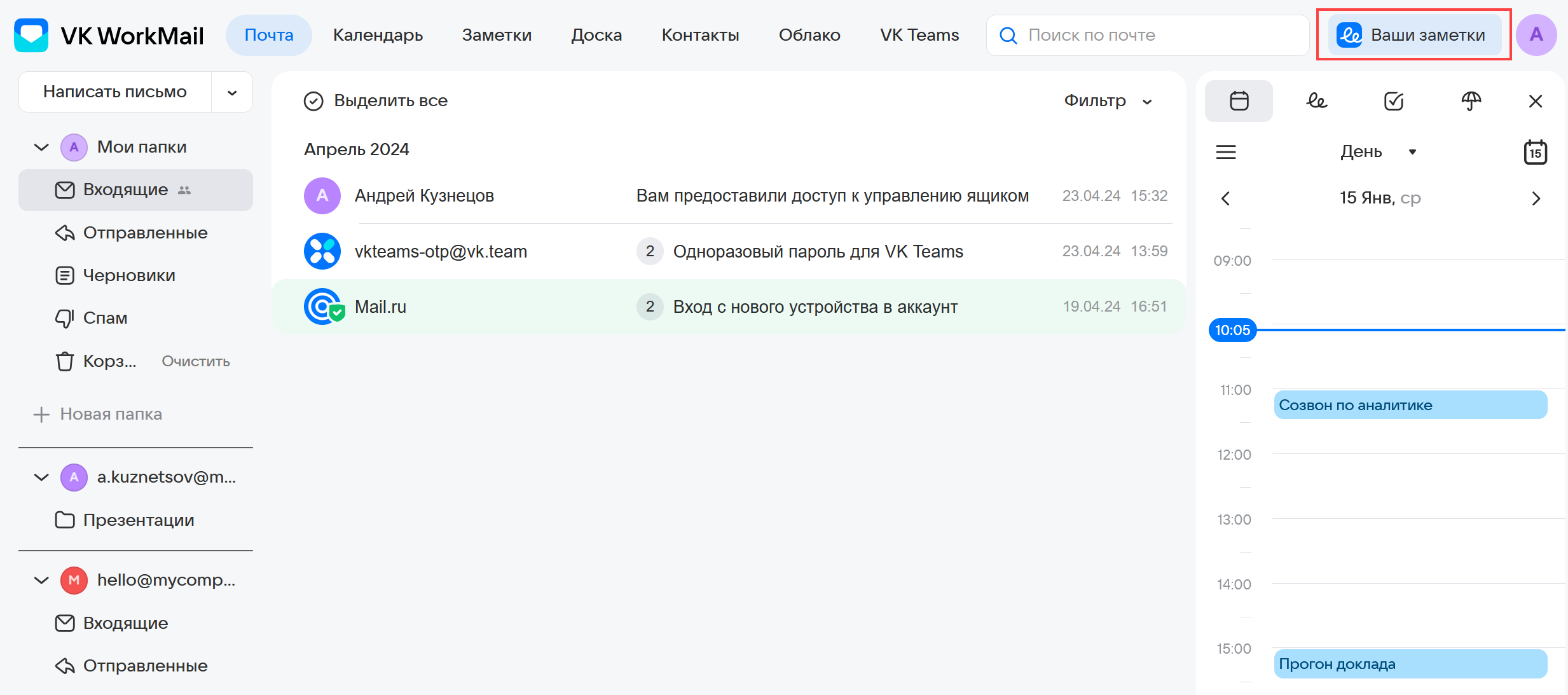Jump to today with the calendar 15 icon
The height and width of the screenshot is (695, 1568).
pyautogui.click(x=1535, y=152)
